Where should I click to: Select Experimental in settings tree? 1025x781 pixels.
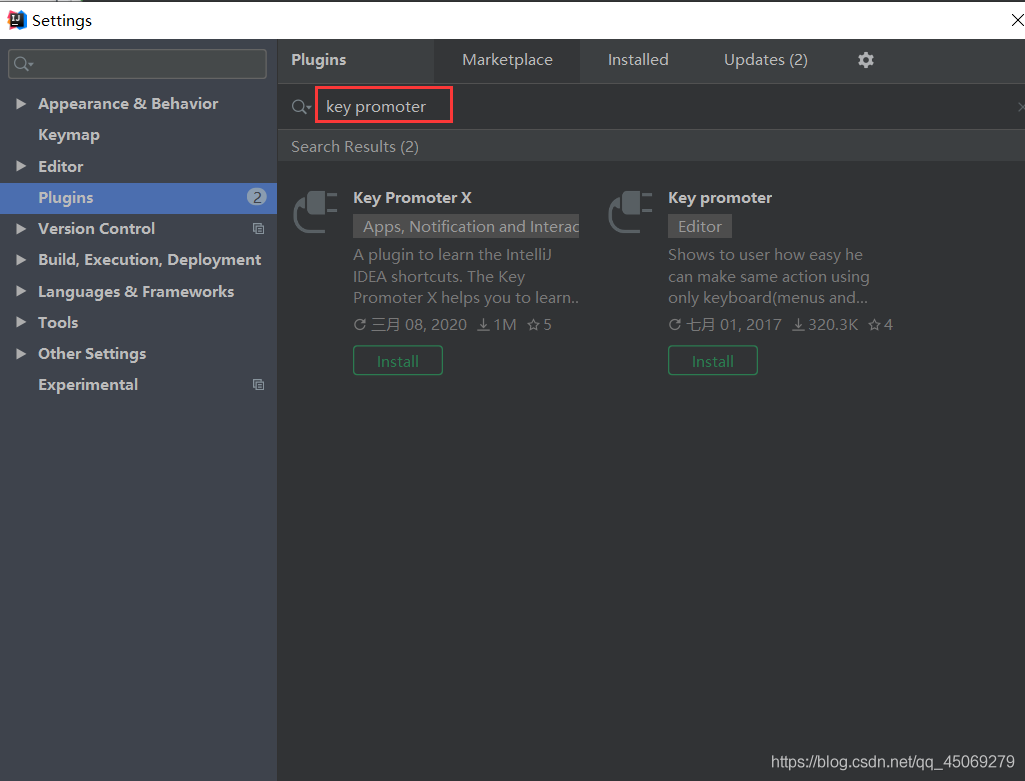(88, 385)
